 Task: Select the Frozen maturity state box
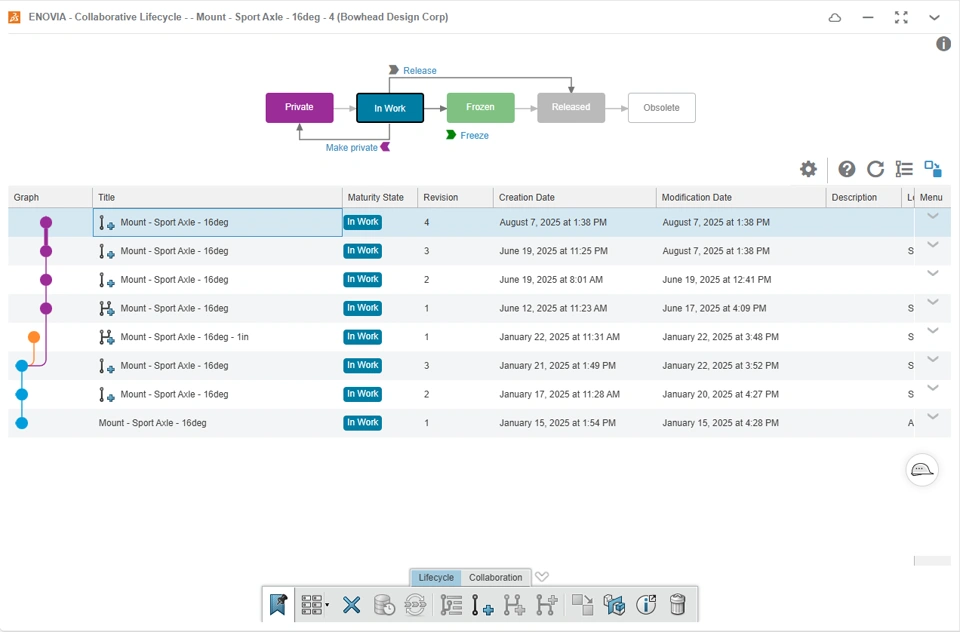481,108
